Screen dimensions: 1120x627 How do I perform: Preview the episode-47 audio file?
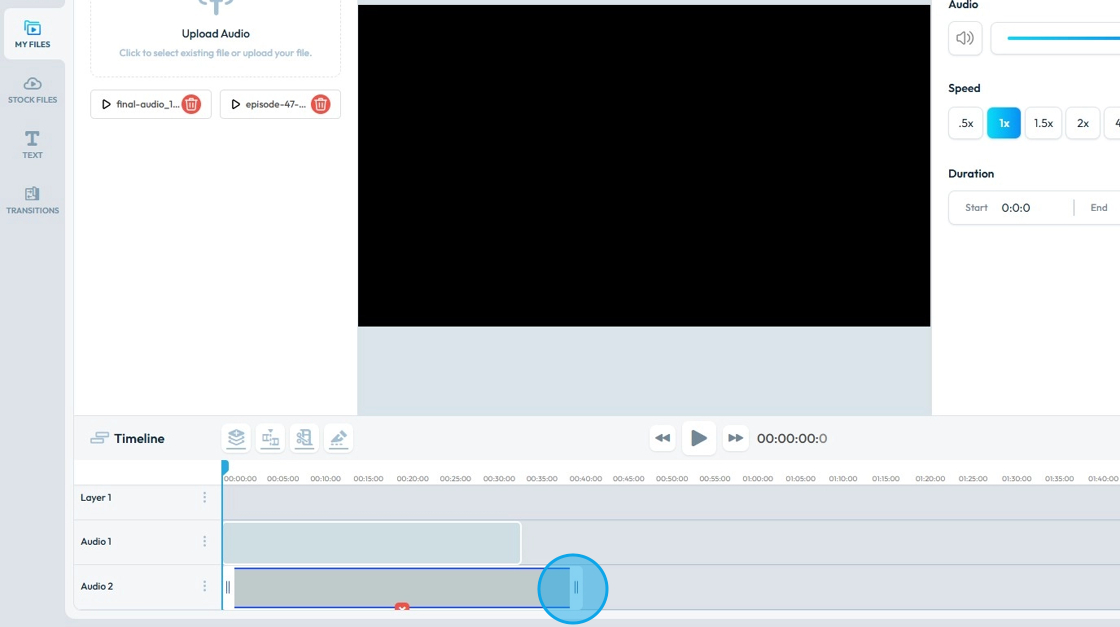[x=236, y=104]
